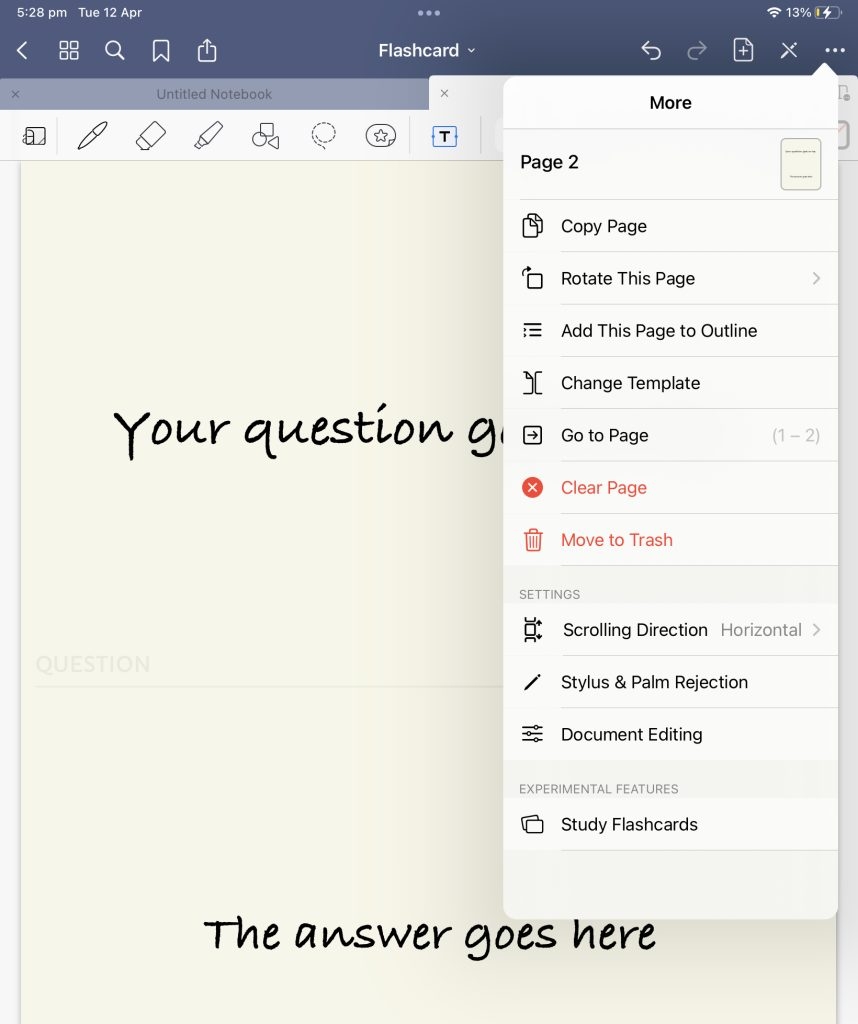This screenshot has width=858, height=1024.
Task: Select the Text box tool
Action: point(444,136)
